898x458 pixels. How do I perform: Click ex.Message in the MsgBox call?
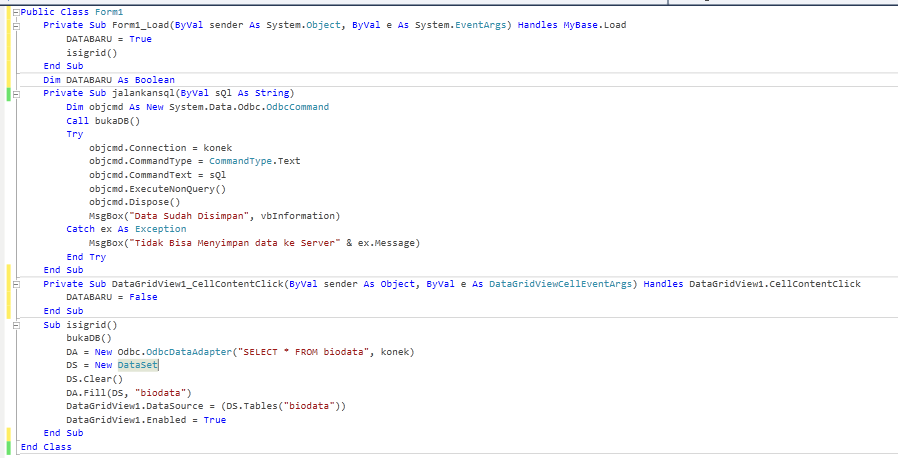pos(387,243)
